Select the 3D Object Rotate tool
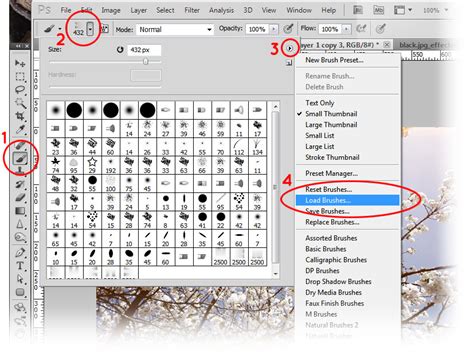 point(20,307)
